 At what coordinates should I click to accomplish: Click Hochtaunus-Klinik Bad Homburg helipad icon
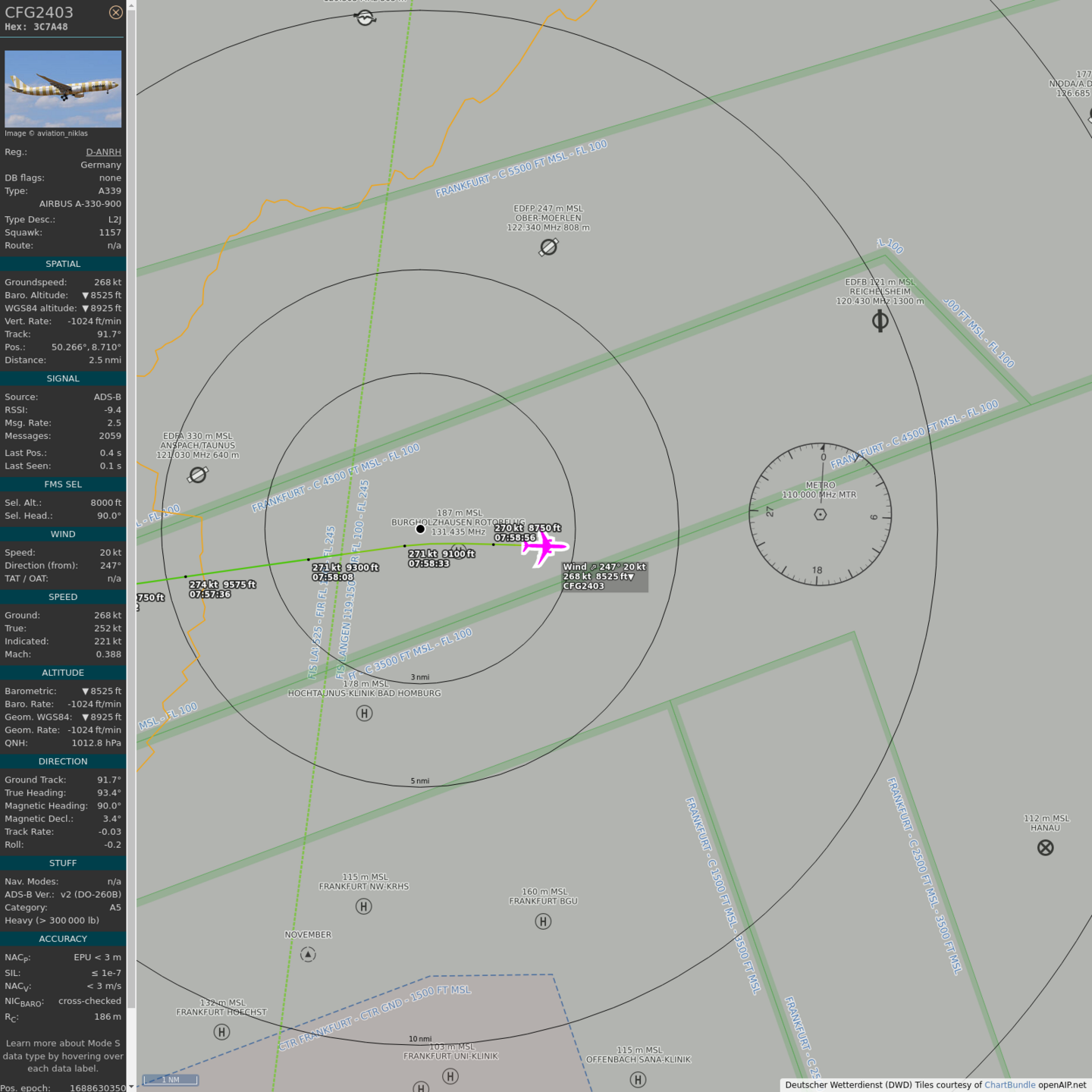tap(364, 714)
